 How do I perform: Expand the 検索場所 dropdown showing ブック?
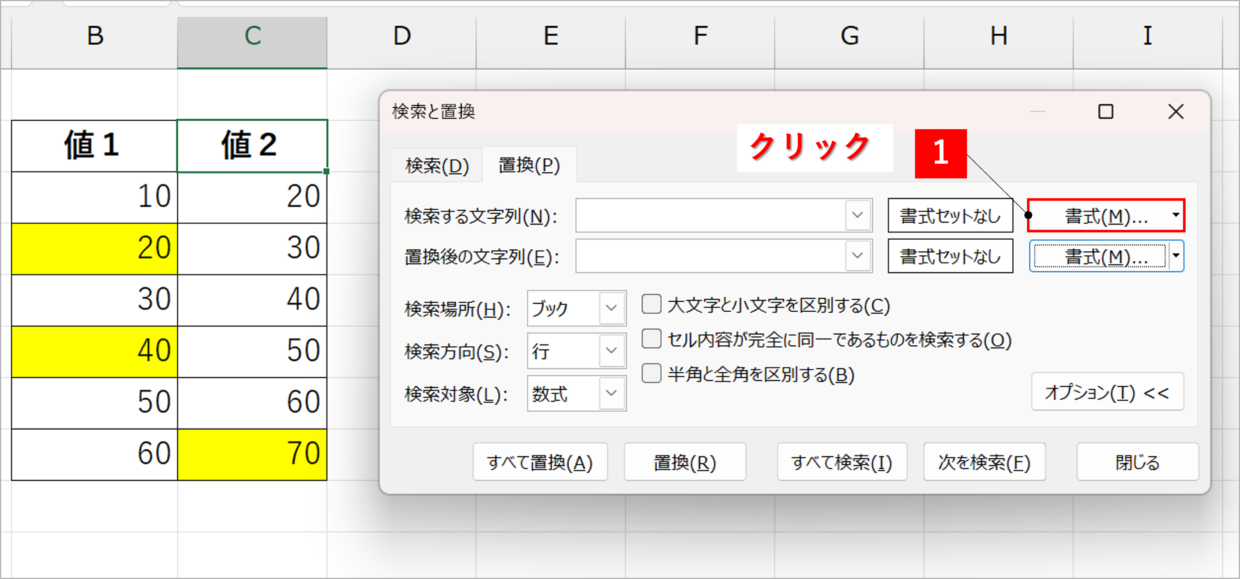pyautogui.click(x=576, y=309)
